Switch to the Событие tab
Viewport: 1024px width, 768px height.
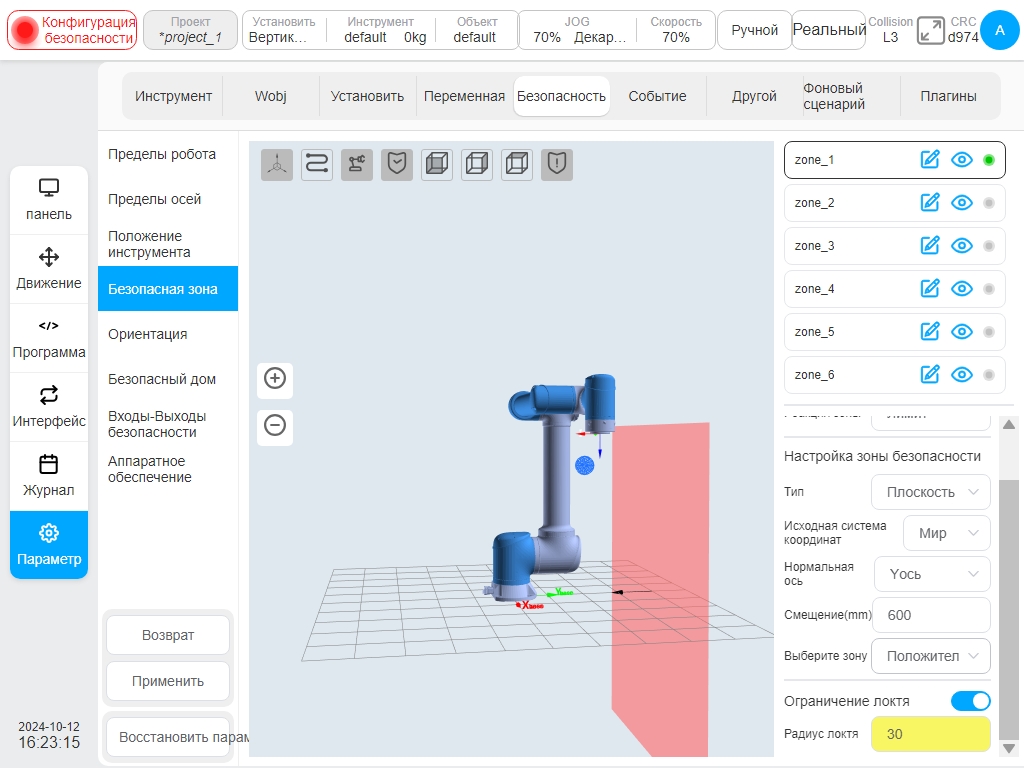[657, 97]
